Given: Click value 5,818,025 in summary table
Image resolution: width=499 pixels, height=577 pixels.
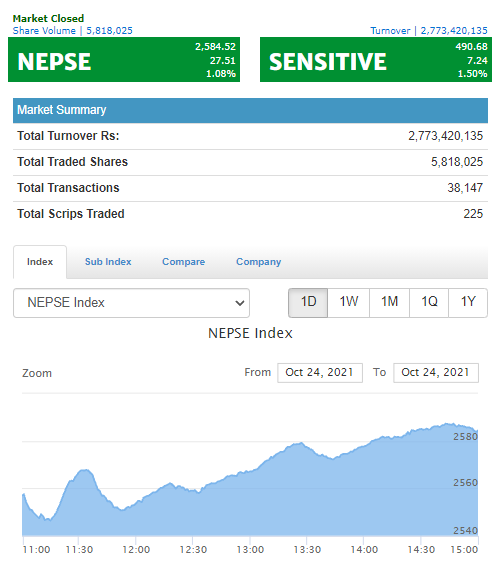Looking at the screenshot, I should click(x=457, y=162).
